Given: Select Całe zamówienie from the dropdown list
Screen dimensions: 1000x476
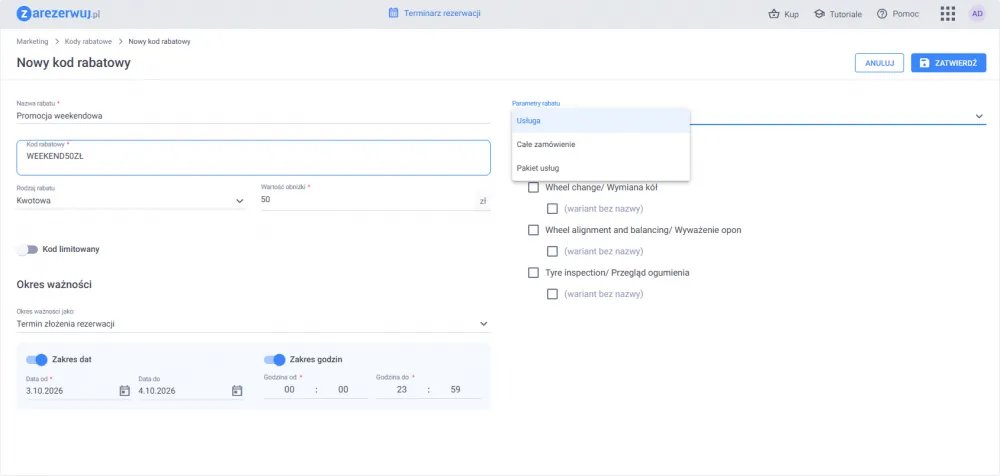Looking at the screenshot, I should [x=601, y=145].
